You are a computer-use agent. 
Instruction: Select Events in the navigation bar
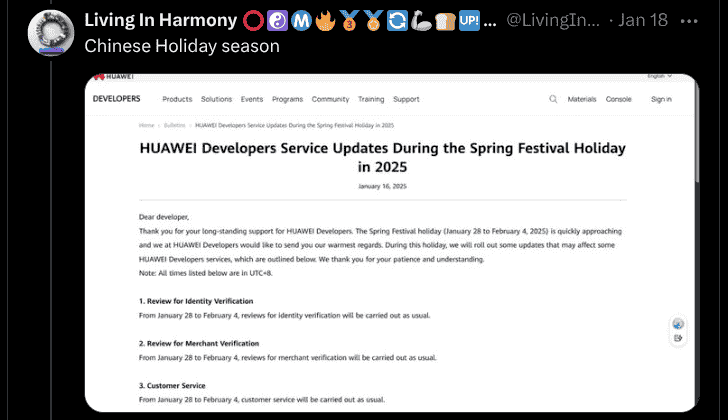(x=252, y=99)
